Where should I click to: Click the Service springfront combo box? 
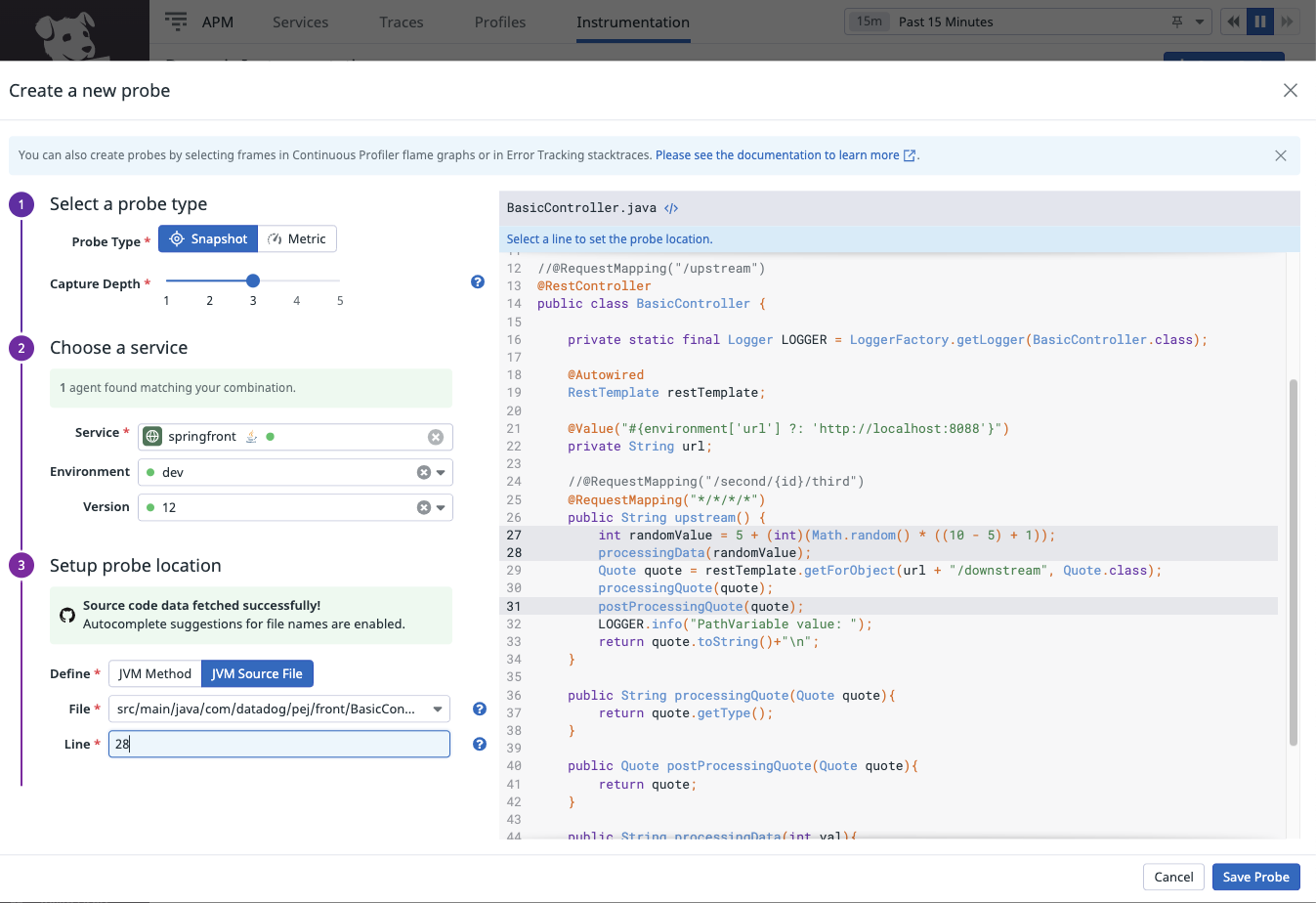[295, 437]
